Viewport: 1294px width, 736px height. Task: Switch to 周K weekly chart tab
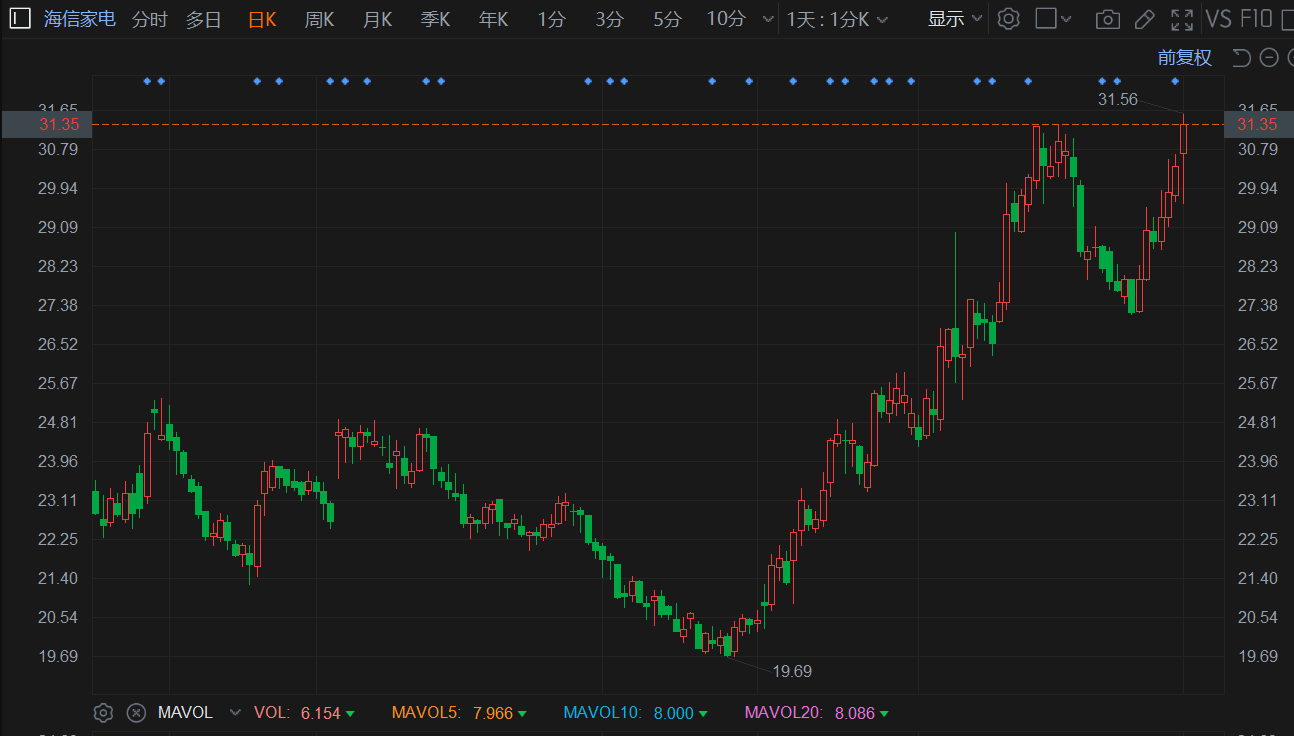(x=319, y=19)
